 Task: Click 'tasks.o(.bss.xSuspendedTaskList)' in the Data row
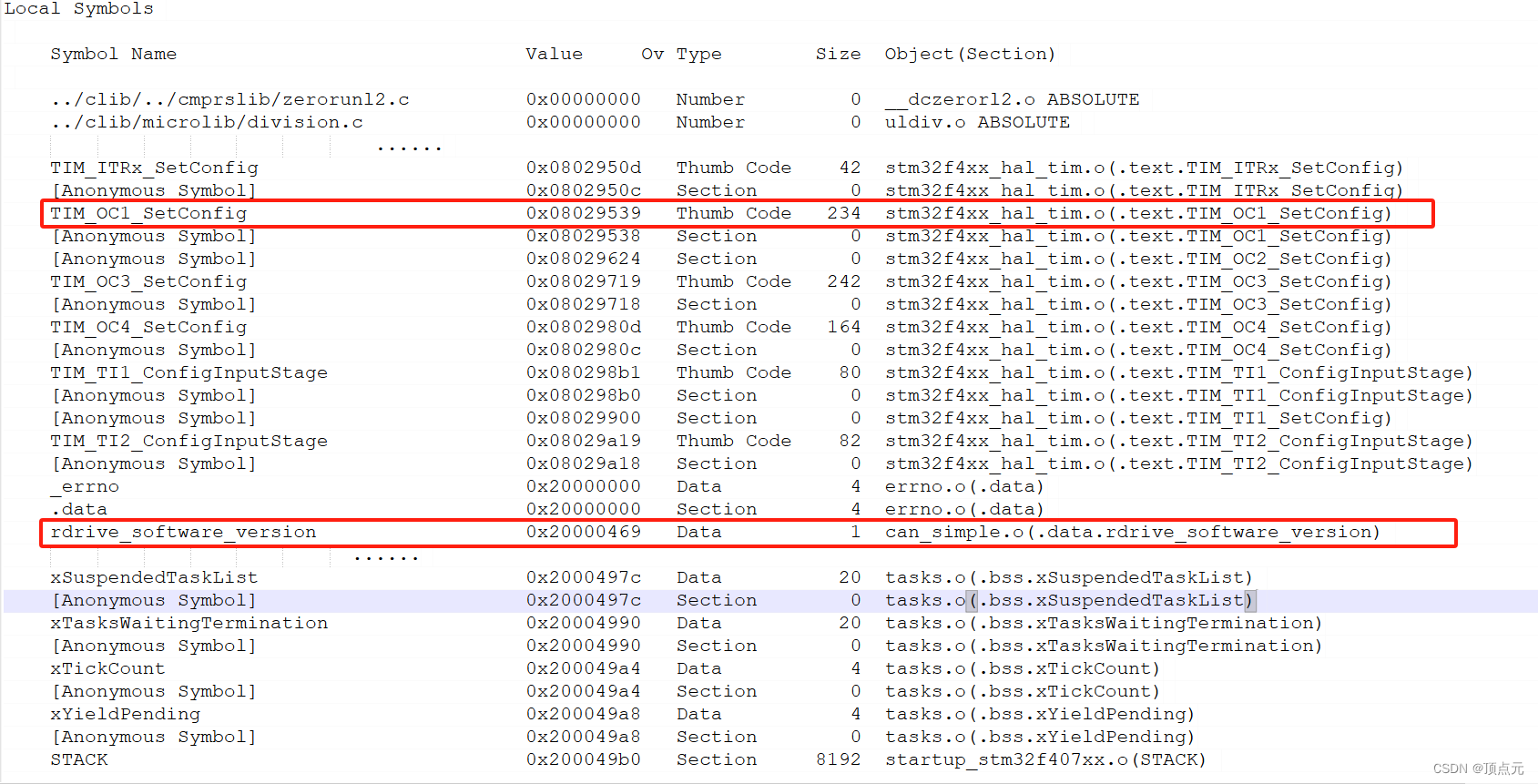1069,577
